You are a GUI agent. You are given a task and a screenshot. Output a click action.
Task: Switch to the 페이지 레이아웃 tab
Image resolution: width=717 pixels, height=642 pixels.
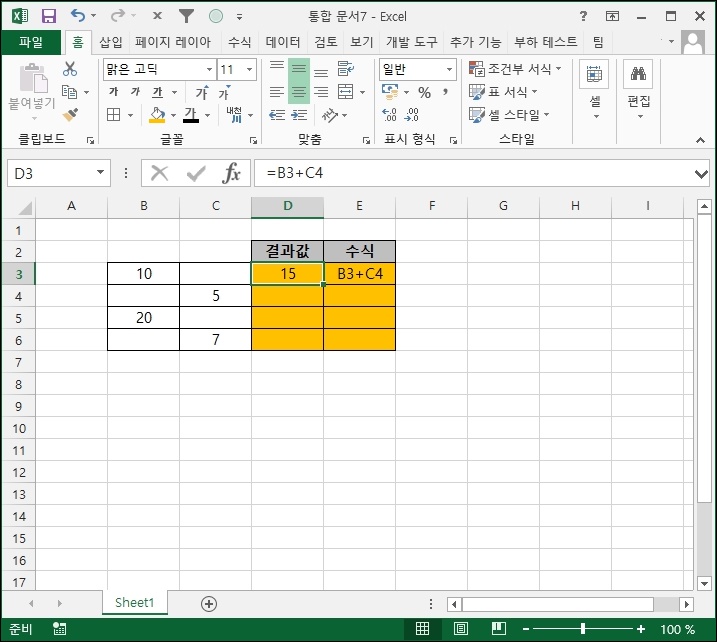click(x=173, y=43)
